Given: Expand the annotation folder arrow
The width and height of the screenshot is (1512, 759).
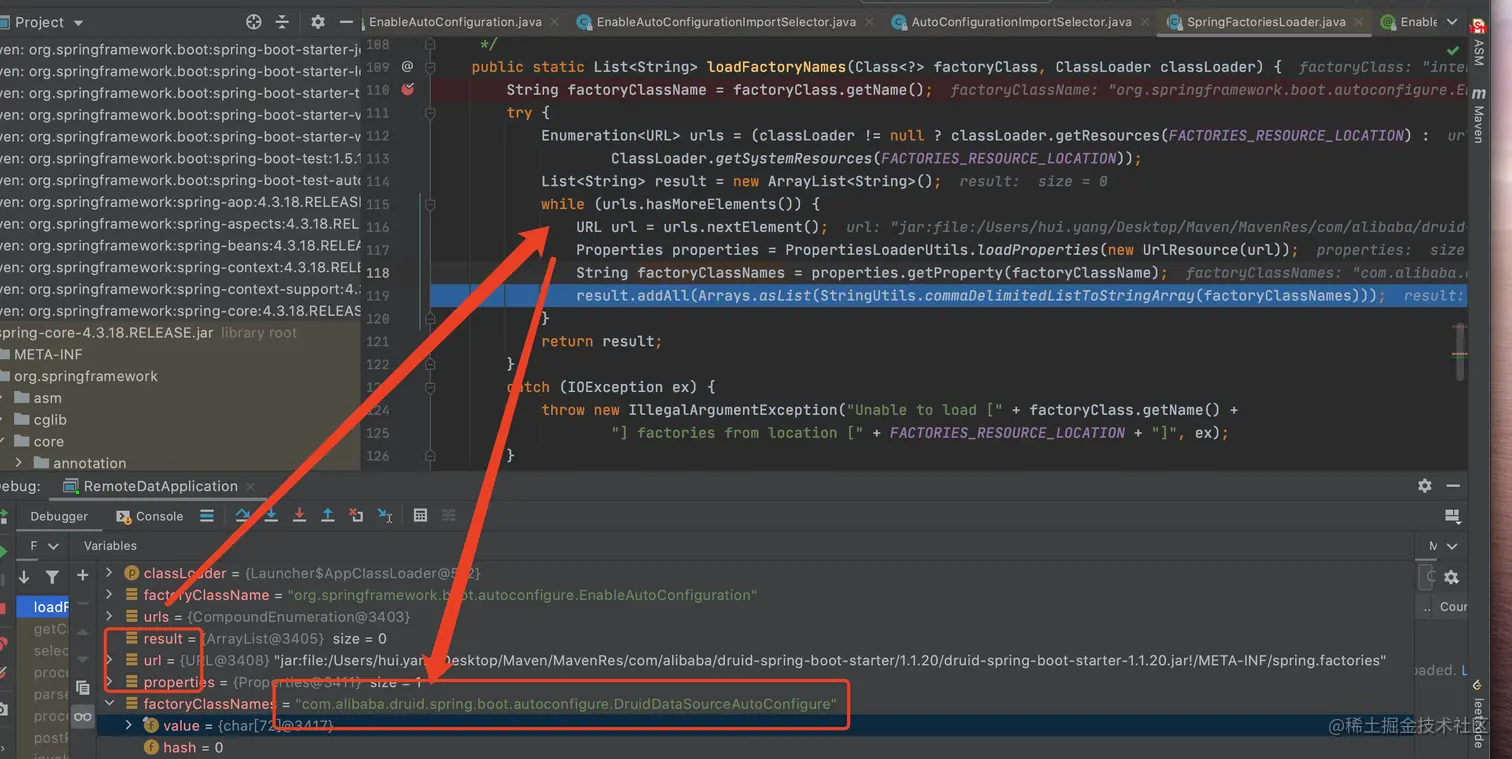Looking at the screenshot, I should 19,463.
